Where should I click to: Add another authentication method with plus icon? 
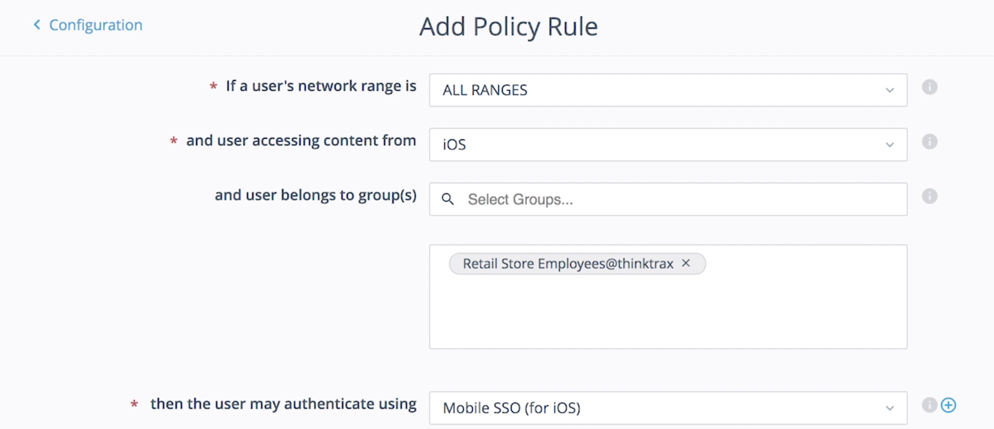coord(948,405)
